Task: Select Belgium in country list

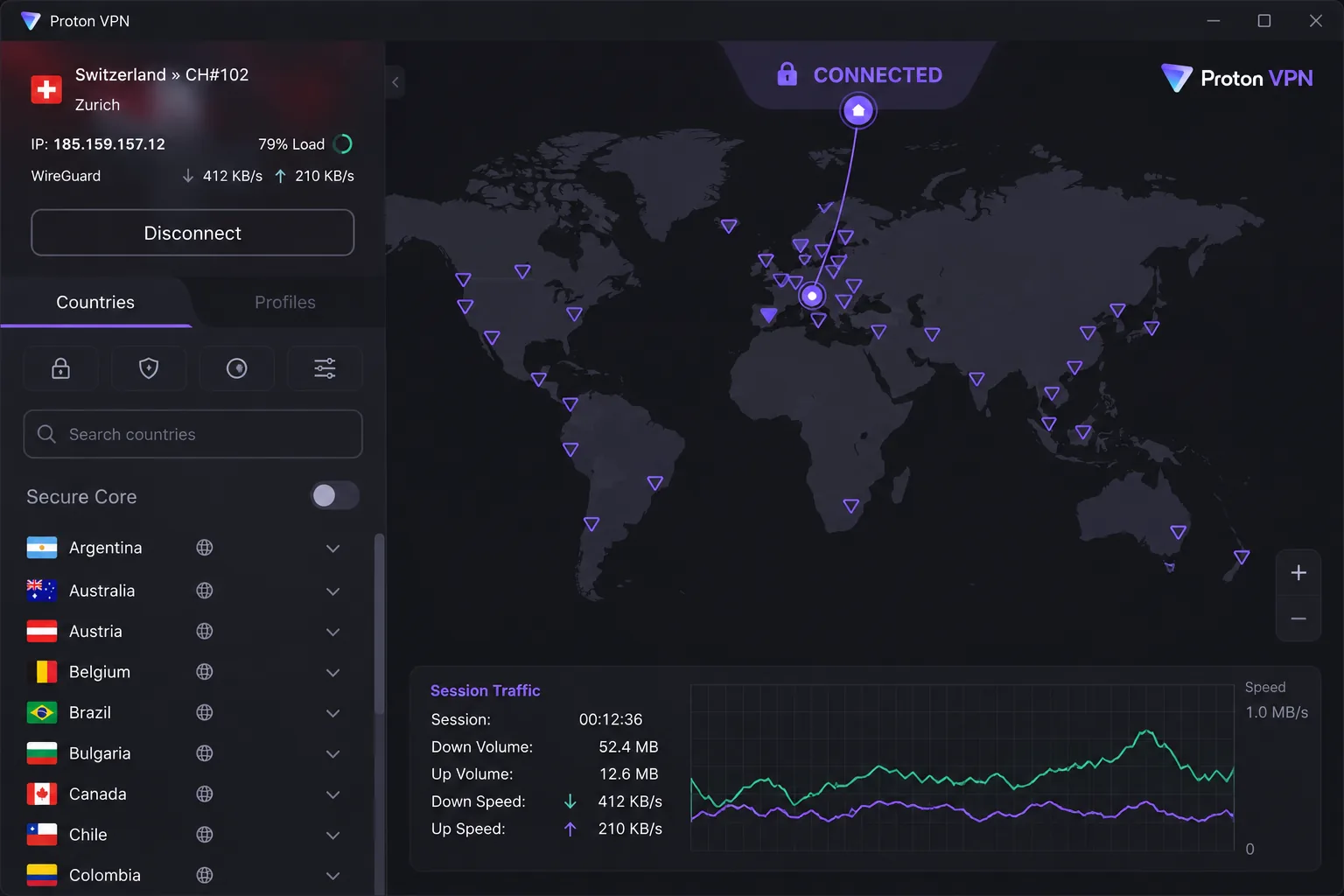Action: (x=100, y=672)
